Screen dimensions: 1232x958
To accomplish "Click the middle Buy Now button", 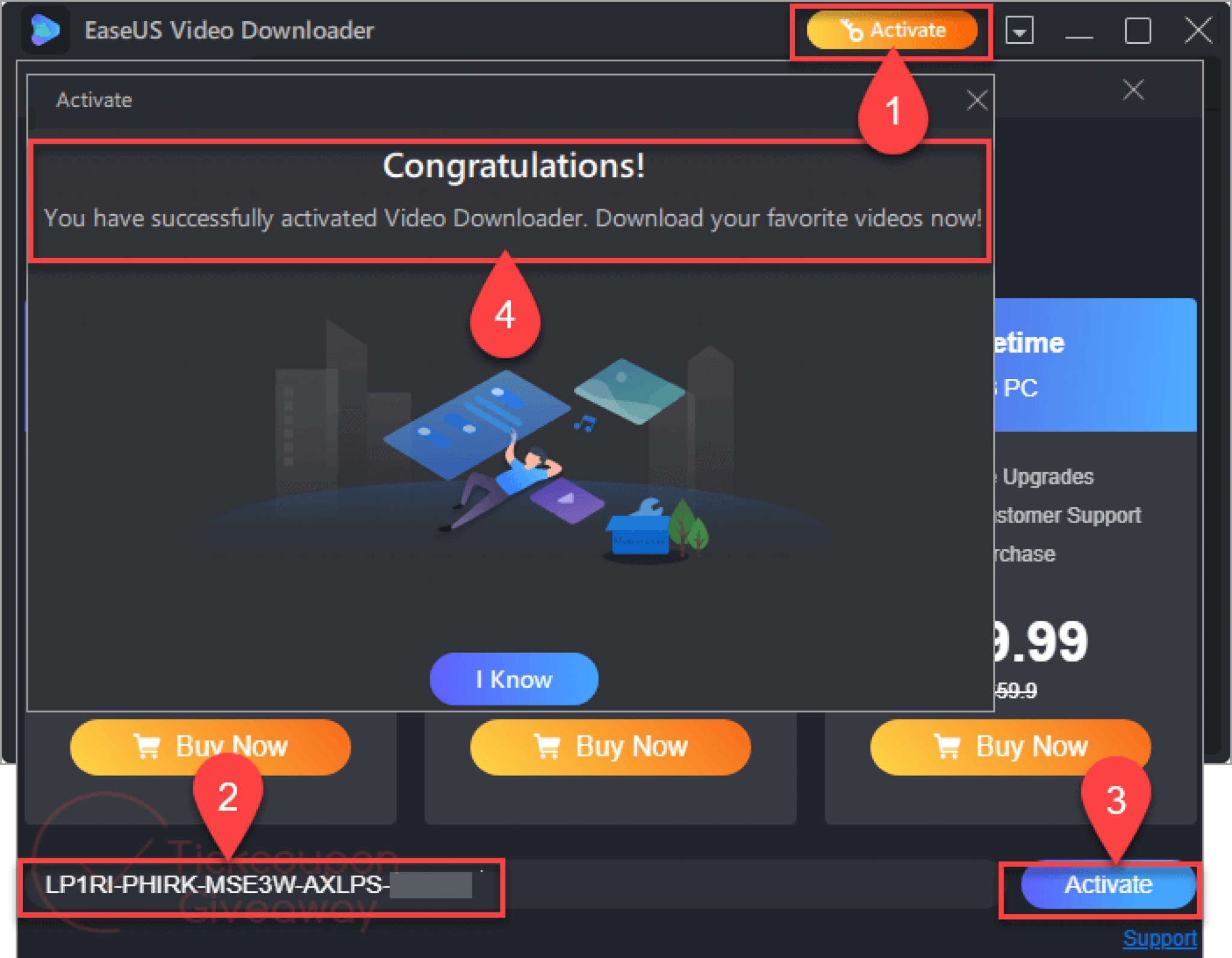I will click(x=610, y=747).
